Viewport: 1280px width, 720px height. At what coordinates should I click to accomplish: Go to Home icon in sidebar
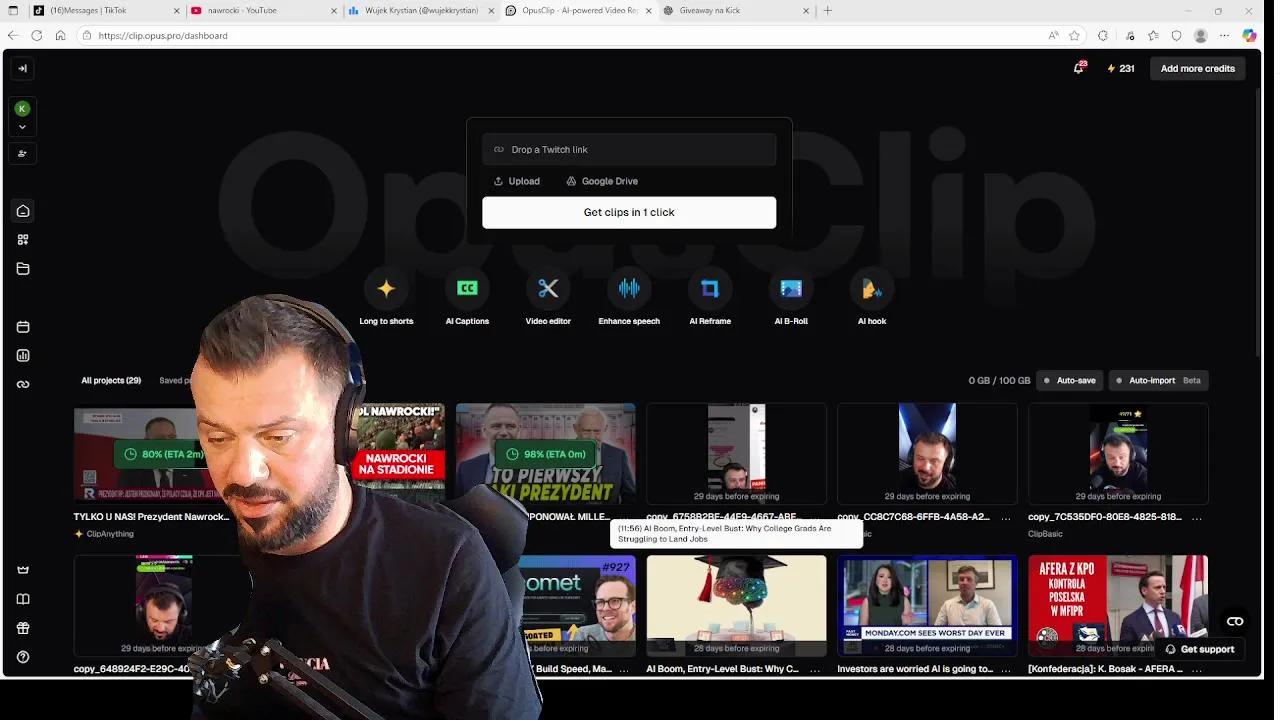pyautogui.click(x=23, y=211)
